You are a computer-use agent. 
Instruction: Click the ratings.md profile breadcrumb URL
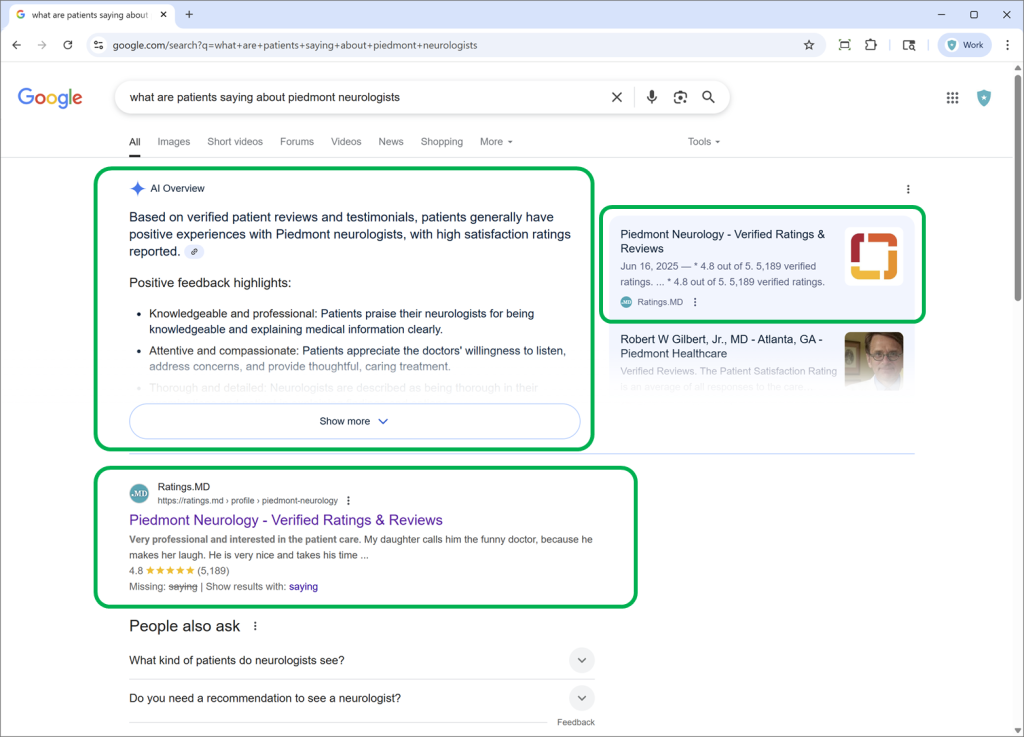[248, 501]
